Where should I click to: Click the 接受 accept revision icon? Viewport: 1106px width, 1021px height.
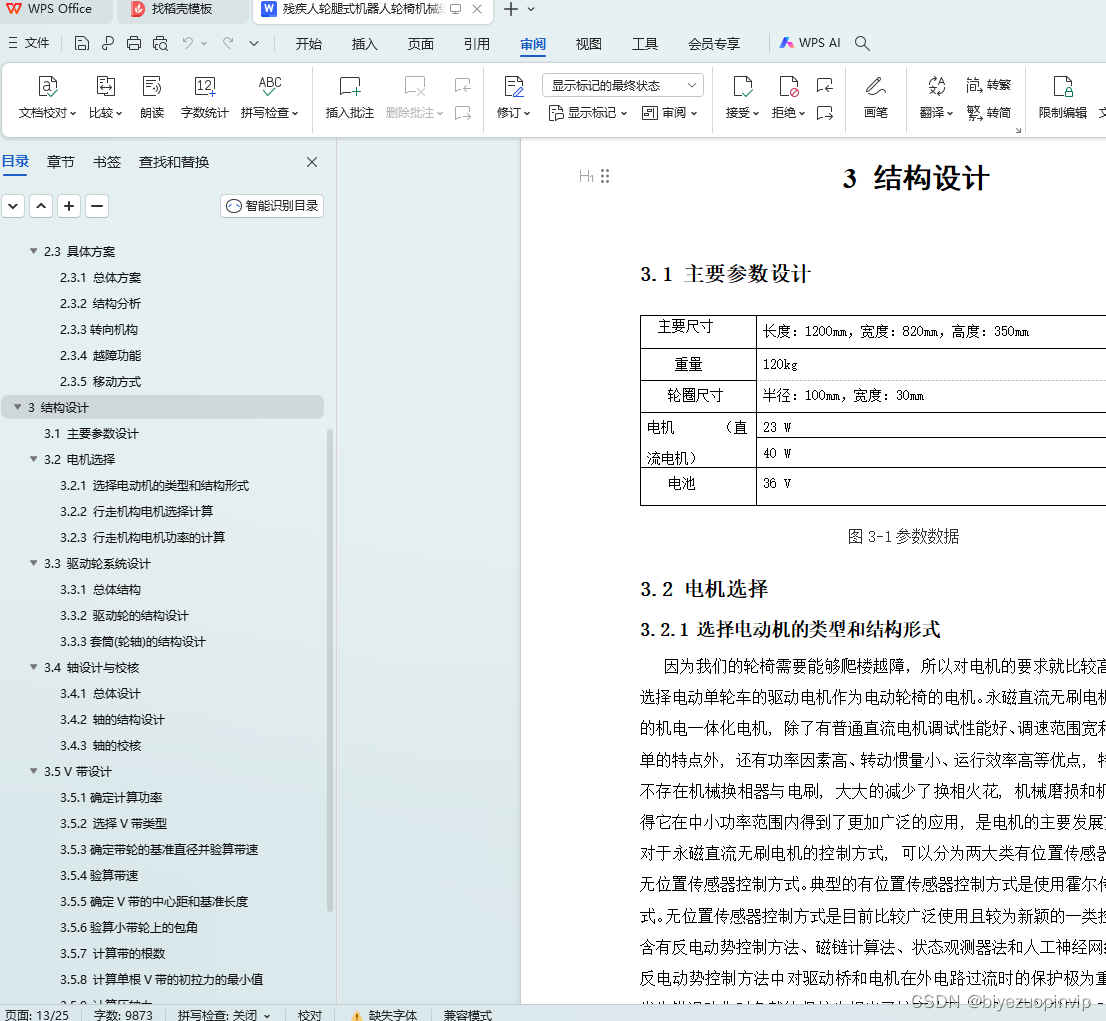742,87
